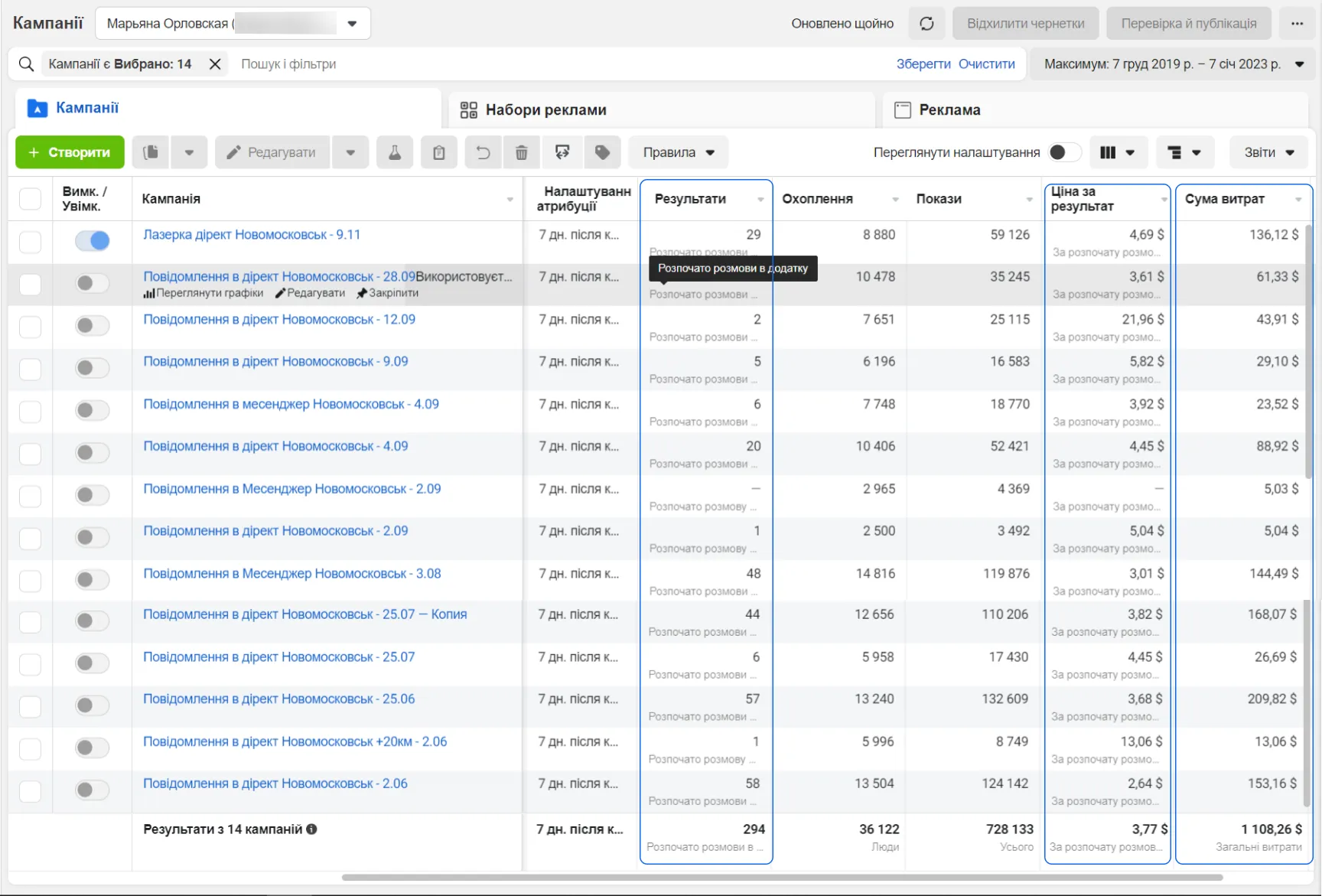The height and width of the screenshot is (896, 1322).
Task: Click the Очистити filter link
Action: click(x=987, y=64)
